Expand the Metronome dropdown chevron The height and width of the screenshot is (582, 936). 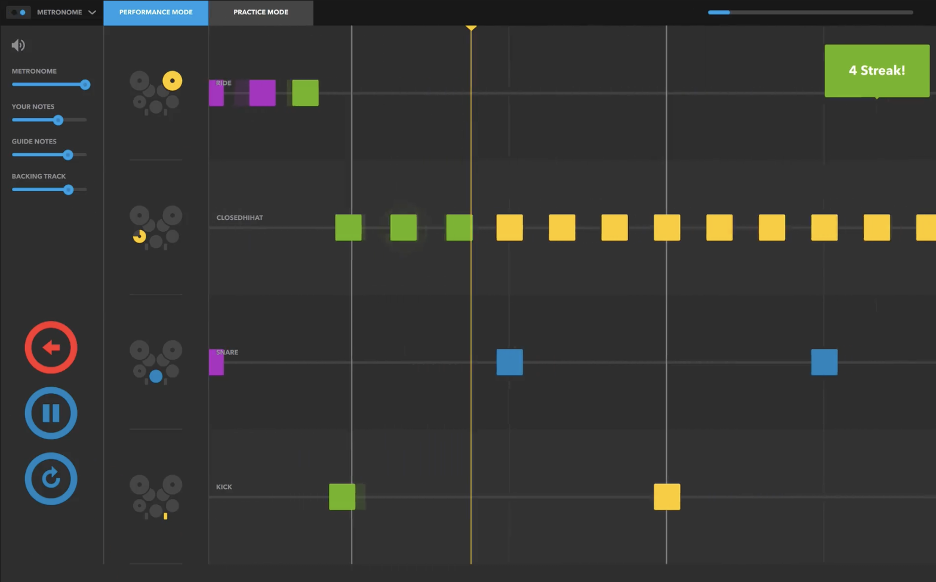(x=92, y=13)
